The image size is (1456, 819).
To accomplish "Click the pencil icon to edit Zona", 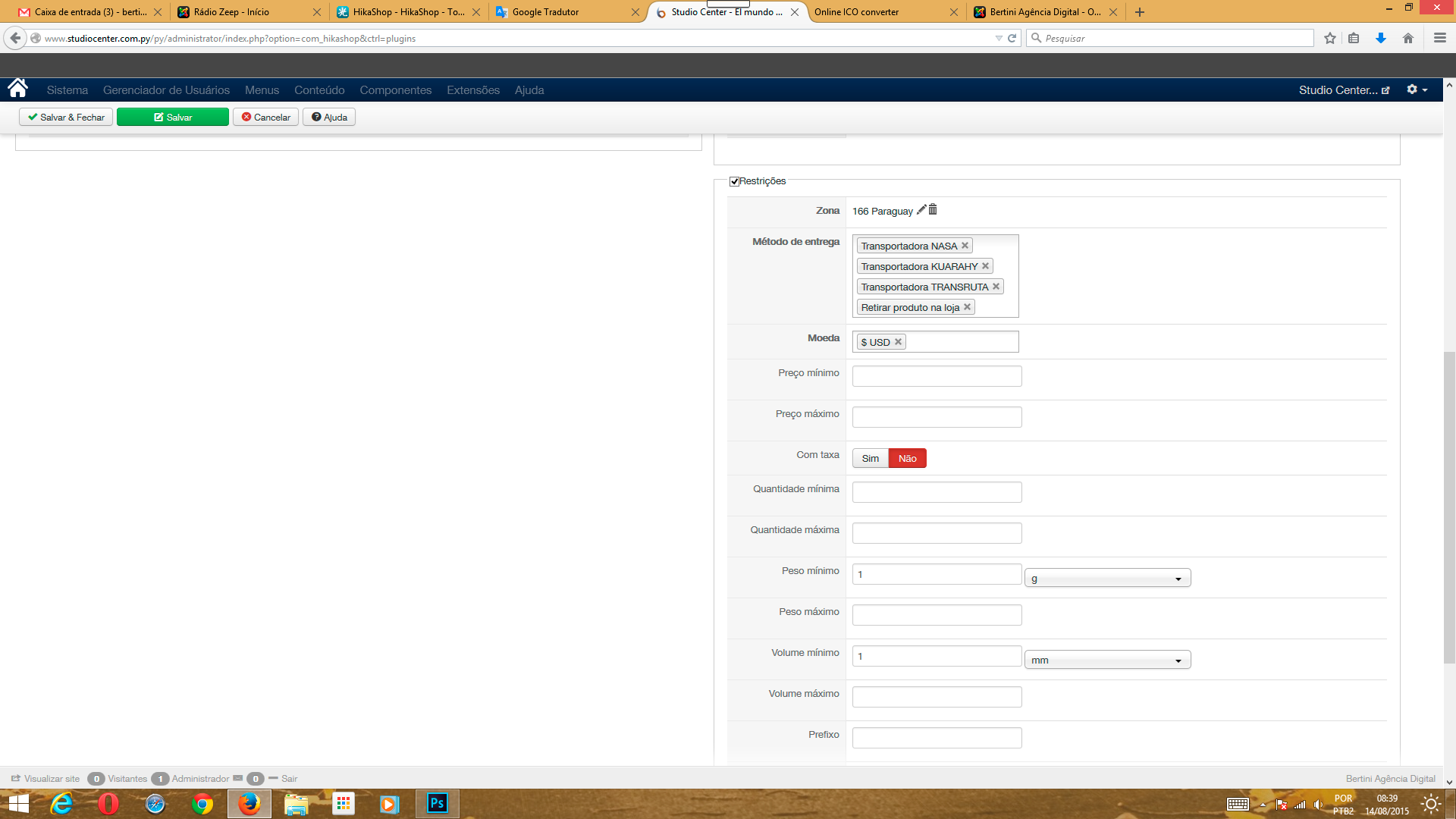I will (921, 210).
